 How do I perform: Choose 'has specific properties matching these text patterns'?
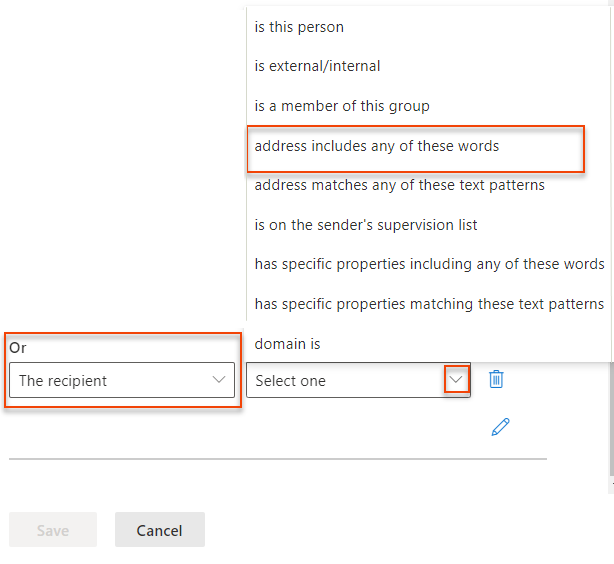point(429,303)
